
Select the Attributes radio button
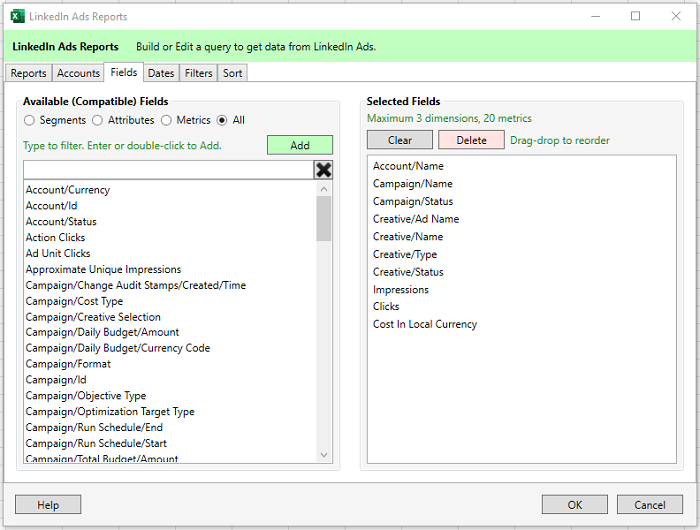(97, 120)
